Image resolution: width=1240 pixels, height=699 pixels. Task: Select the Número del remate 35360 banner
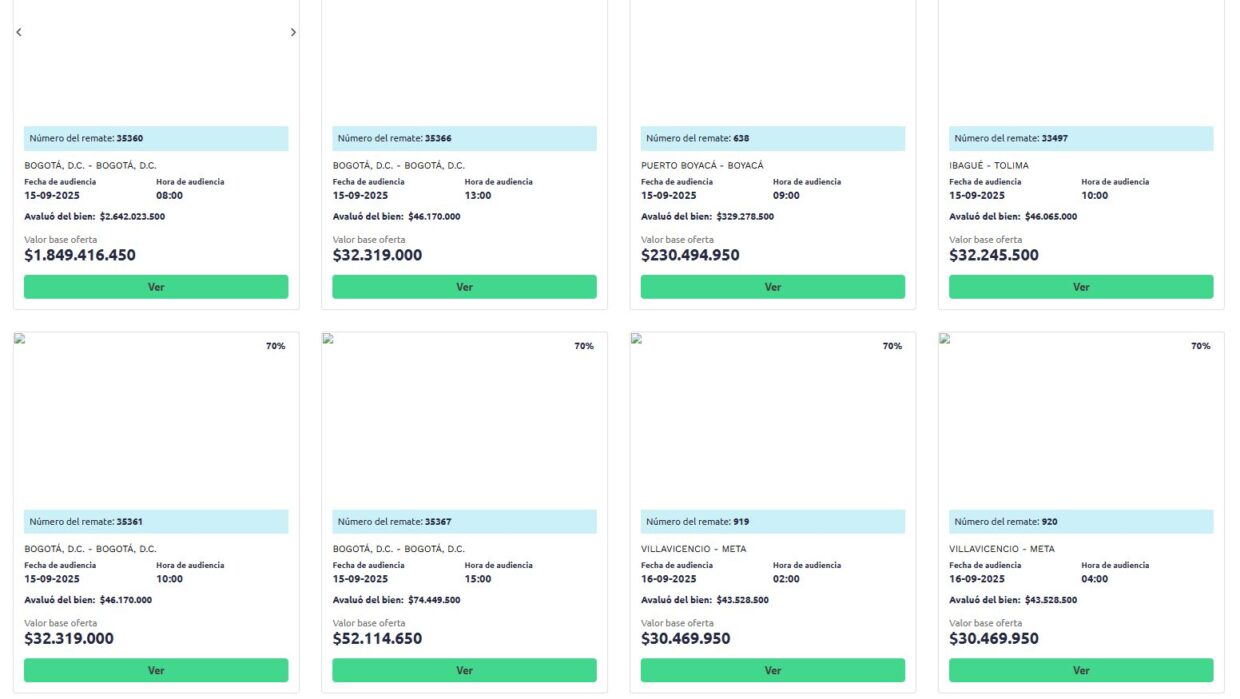[156, 138]
